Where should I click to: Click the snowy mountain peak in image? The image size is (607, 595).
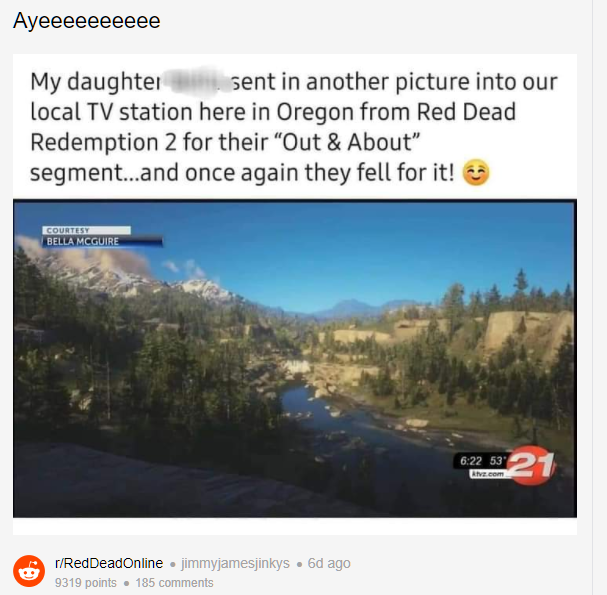click(203, 288)
